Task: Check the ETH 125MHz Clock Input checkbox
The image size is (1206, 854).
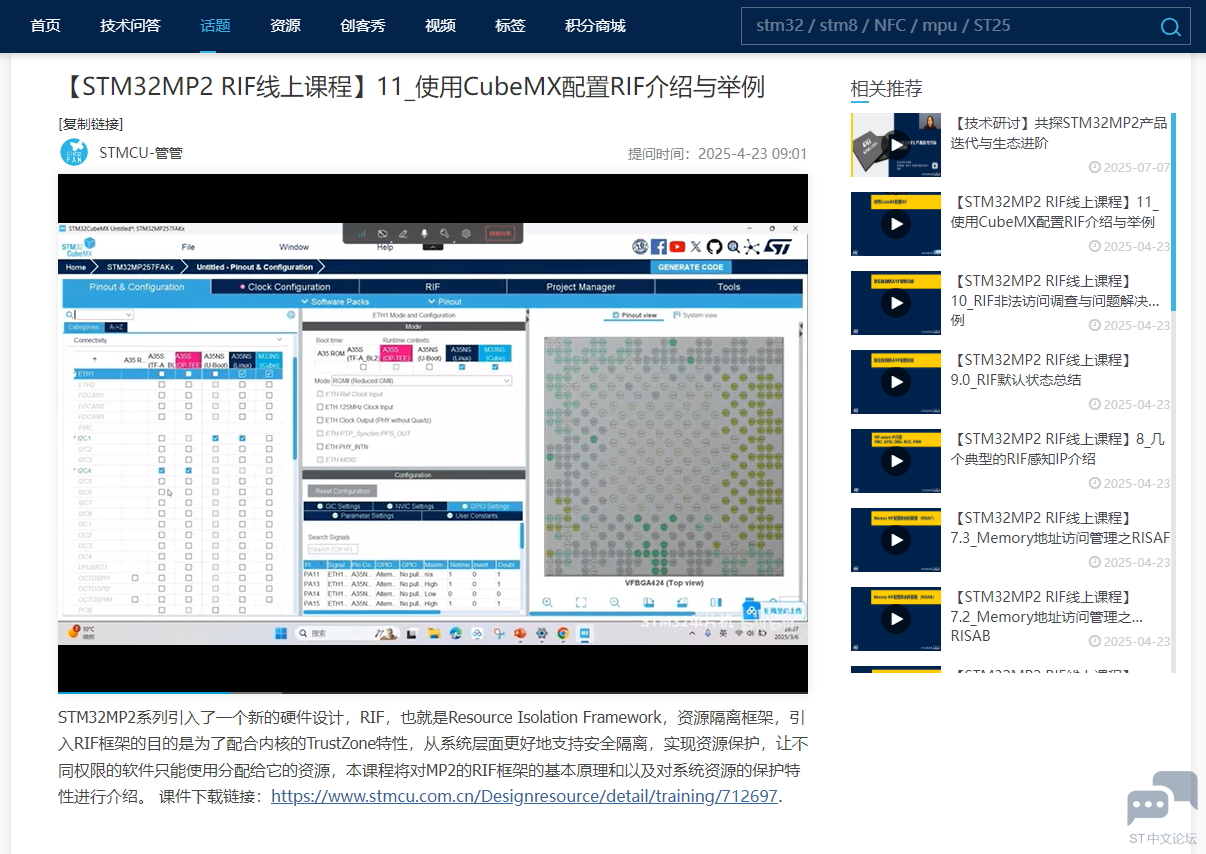Action: [x=320, y=407]
